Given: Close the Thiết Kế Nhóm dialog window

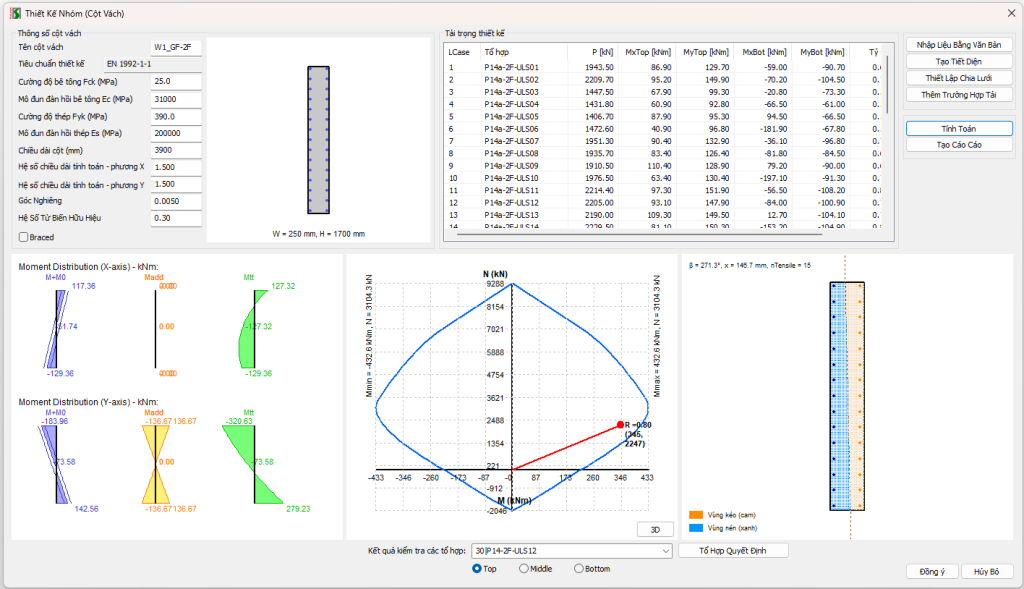Looking at the screenshot, I should (1008, 11).
